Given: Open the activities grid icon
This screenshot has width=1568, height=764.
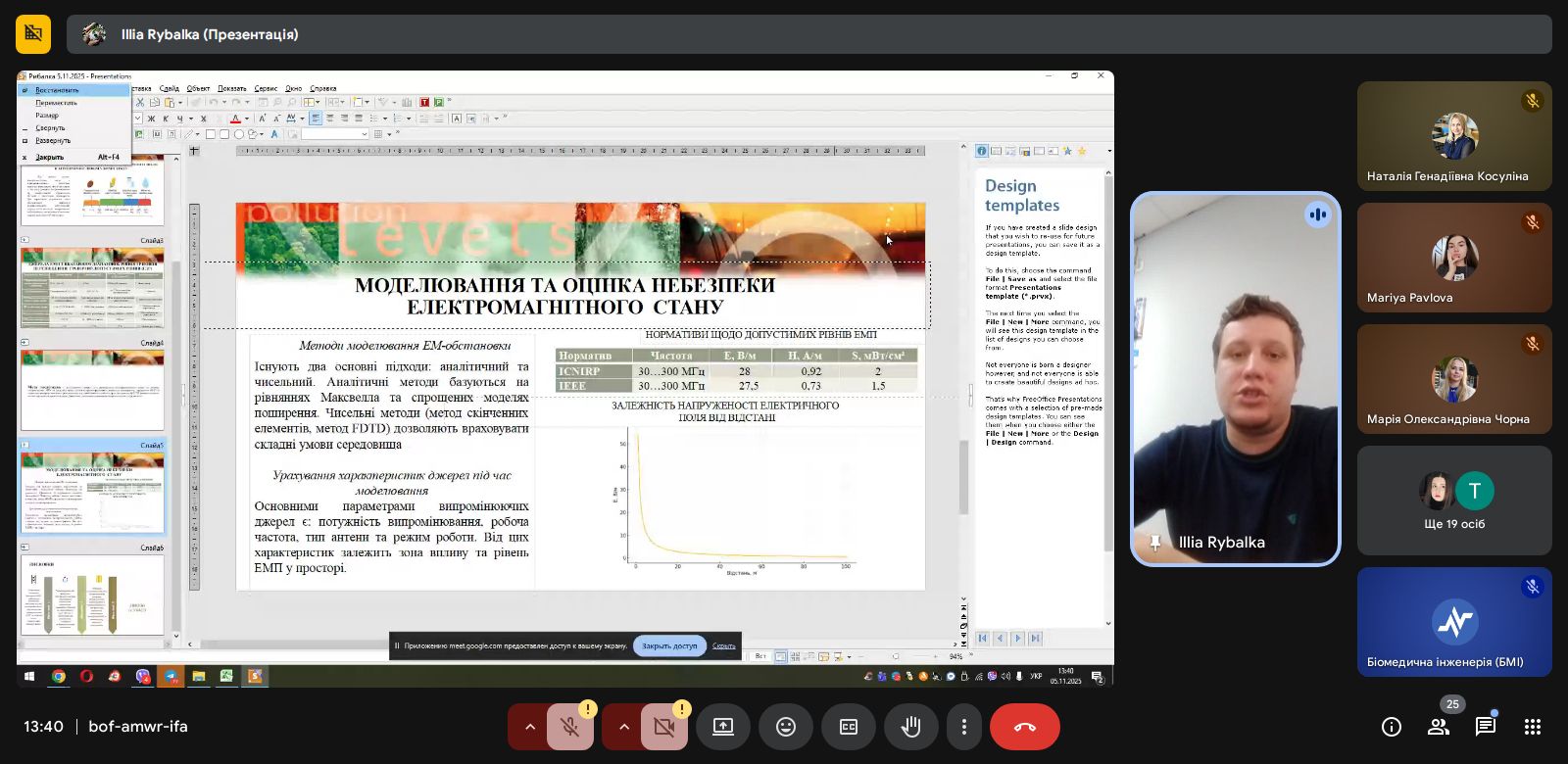Looking at the screenshot, I should tap(1533, 727).
